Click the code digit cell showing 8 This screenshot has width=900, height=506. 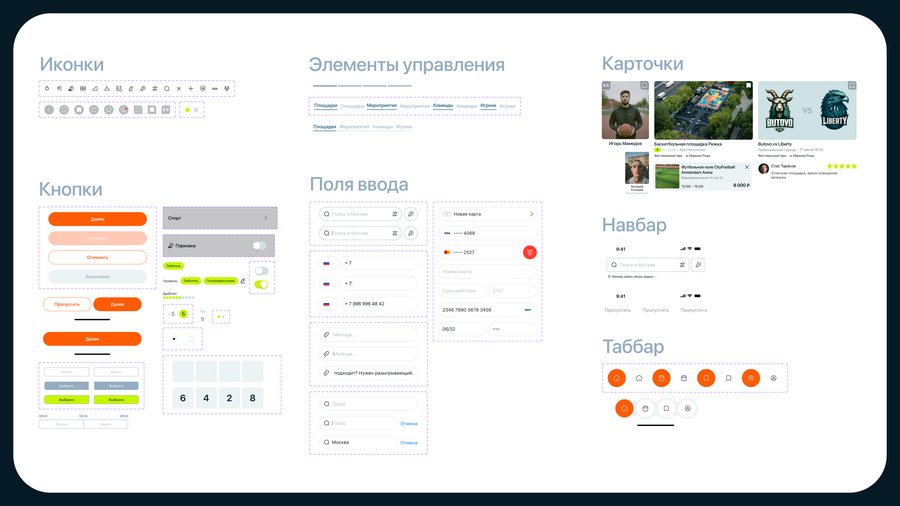click(253, 398)
